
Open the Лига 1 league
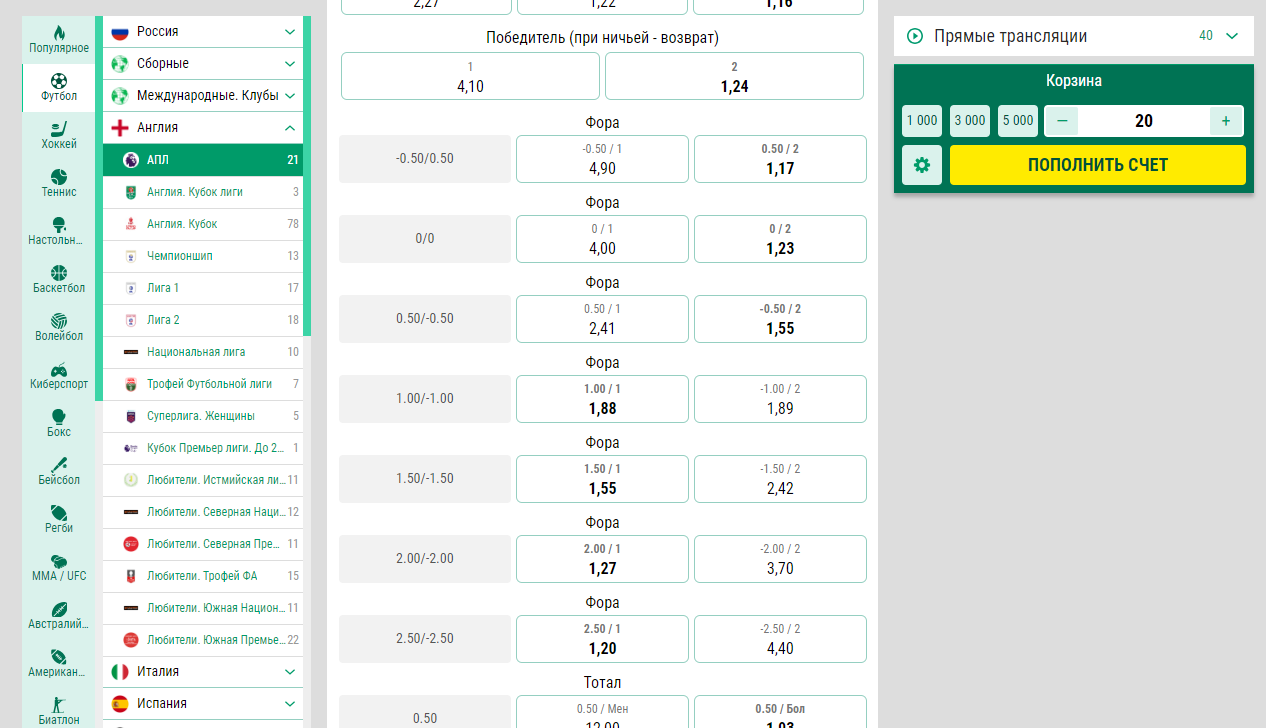click(203, 288)
